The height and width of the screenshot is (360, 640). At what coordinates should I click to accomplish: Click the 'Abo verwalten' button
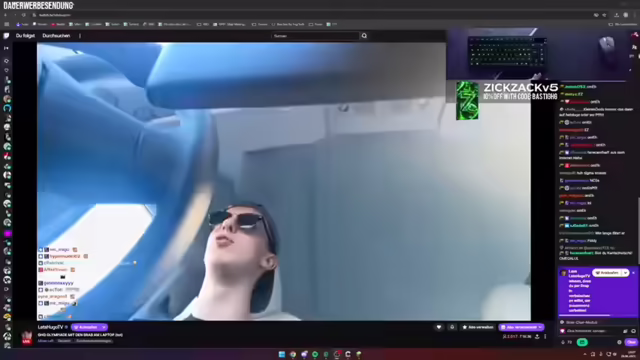tap(478, 327)
